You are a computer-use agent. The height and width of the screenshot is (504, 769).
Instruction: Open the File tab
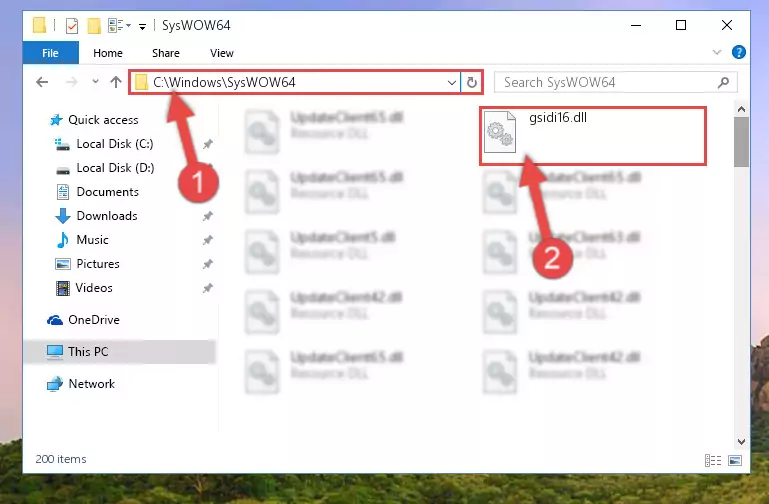coord(51,53)
